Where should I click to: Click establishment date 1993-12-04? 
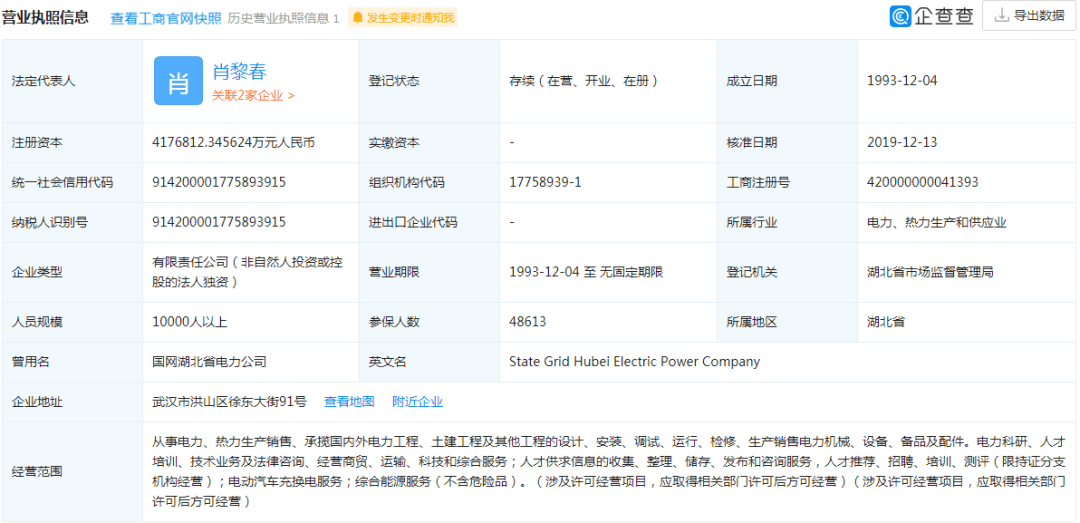902,81
